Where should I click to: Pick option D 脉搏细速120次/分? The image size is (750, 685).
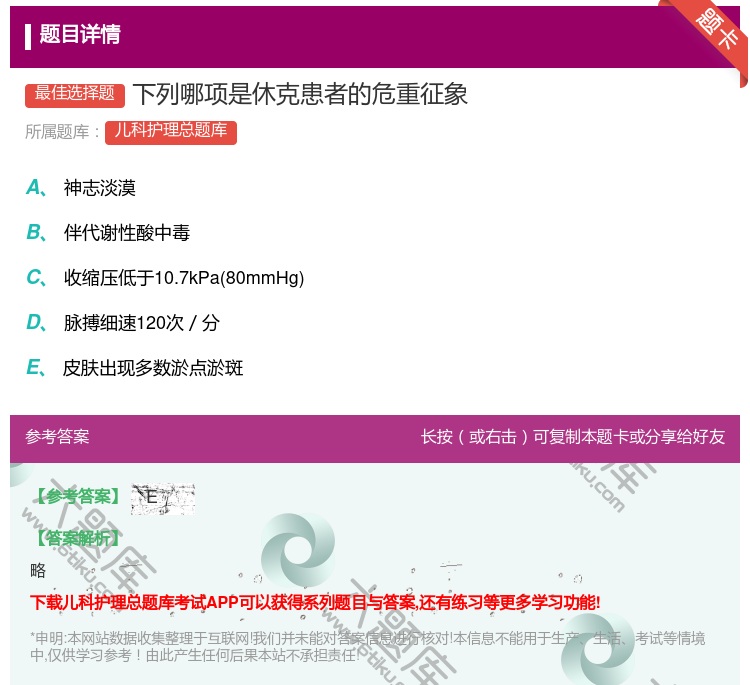(141, 323)
